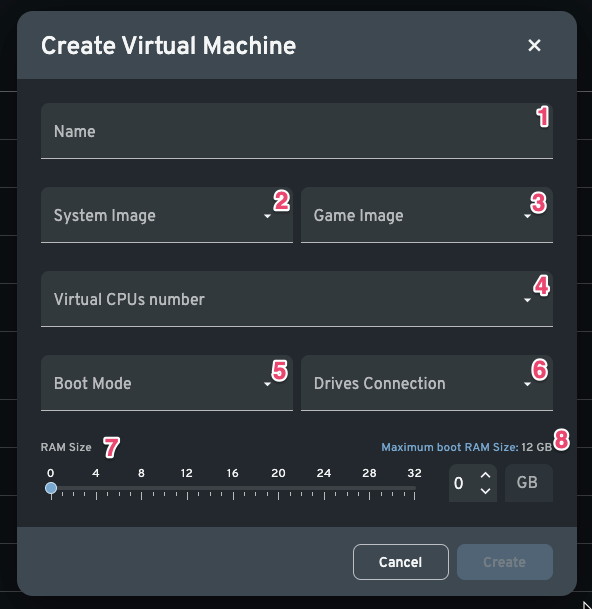
Task: Click the Cancel button
Action: (x=400, y=562)
